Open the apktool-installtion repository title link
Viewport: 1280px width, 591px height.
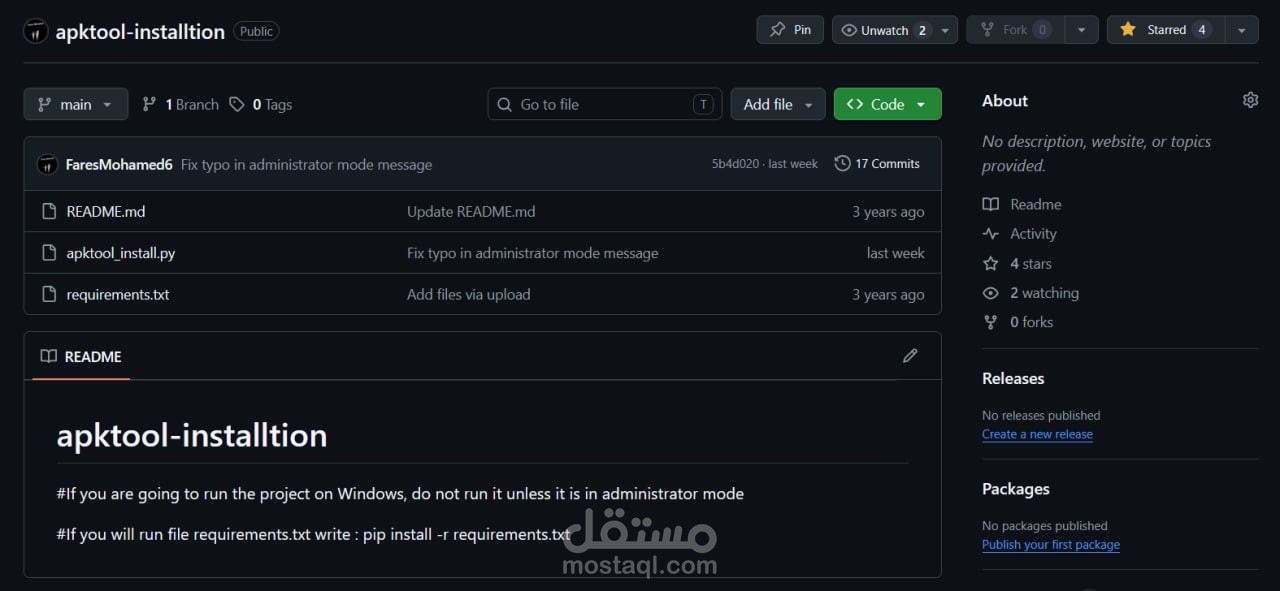(x=140, y=31)
